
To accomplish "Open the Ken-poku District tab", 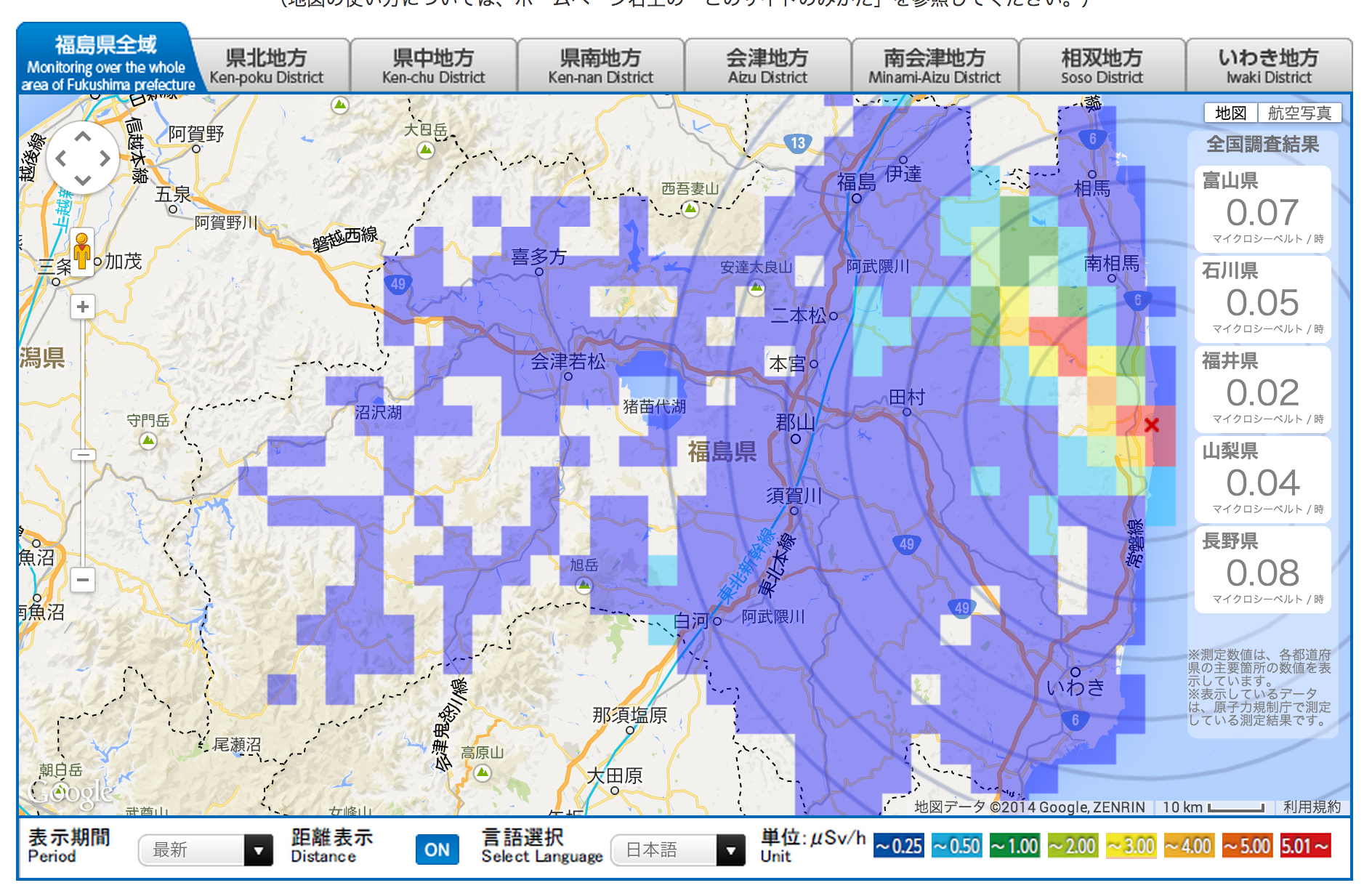I will (267, 66).
